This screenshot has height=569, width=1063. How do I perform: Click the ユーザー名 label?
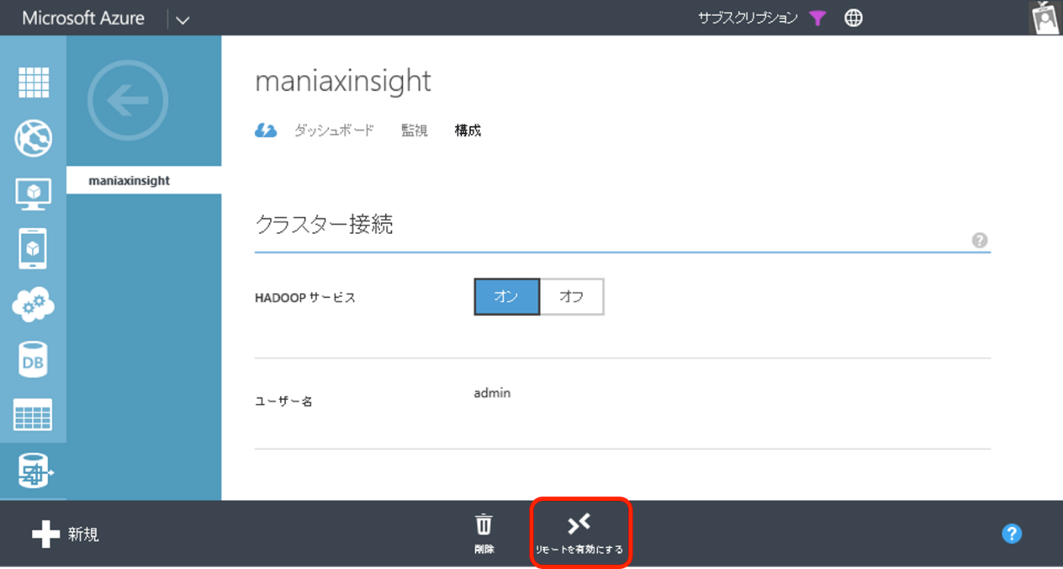[x=283, y=401]
